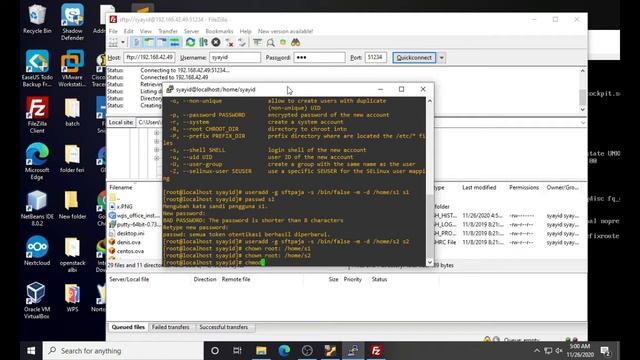The image size is (640, 360).
Task: Select x.PNG in local file list
Action: click(x=124, y=207)
